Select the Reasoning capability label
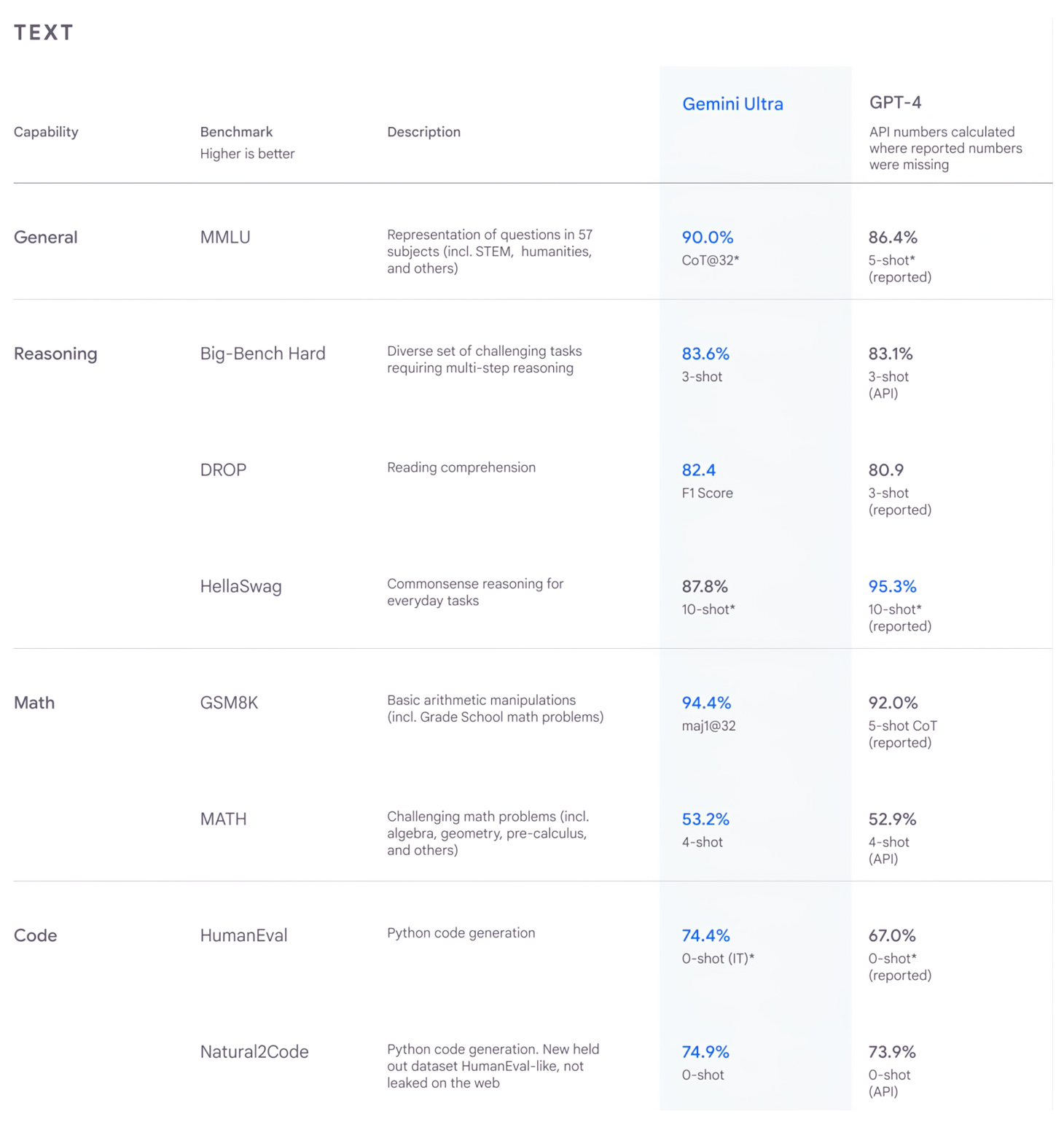Screen dimensions: 1064x1130 pos(55,354)
